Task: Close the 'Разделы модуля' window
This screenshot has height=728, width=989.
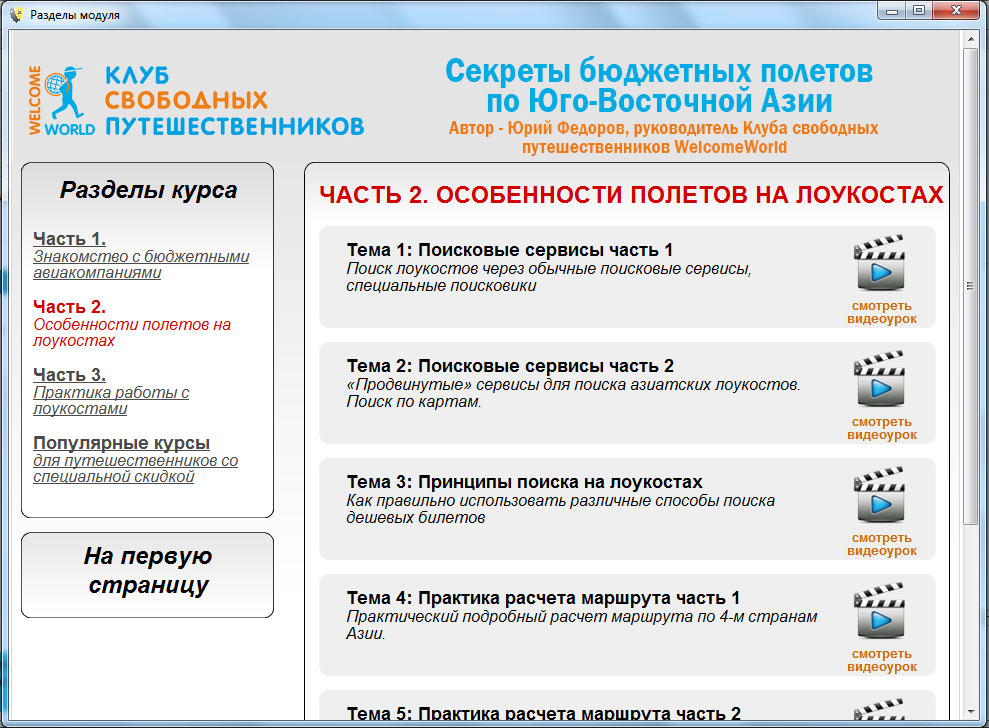Action: (956, 10)
